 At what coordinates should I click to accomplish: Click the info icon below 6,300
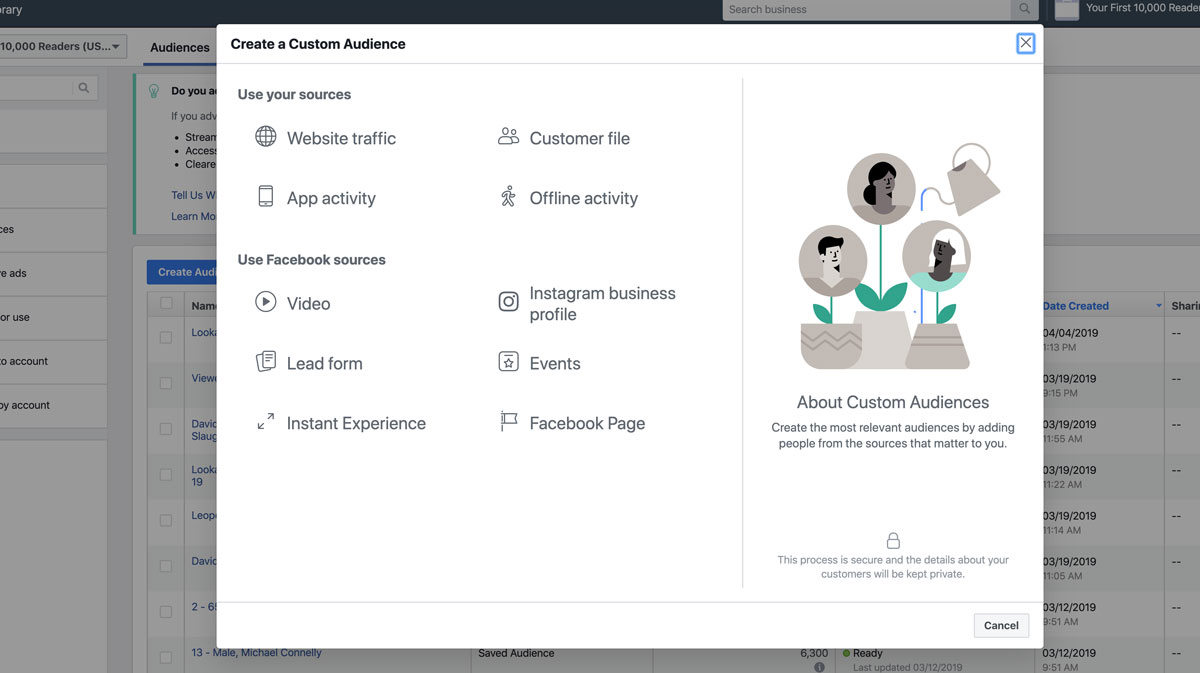point(819,667)
